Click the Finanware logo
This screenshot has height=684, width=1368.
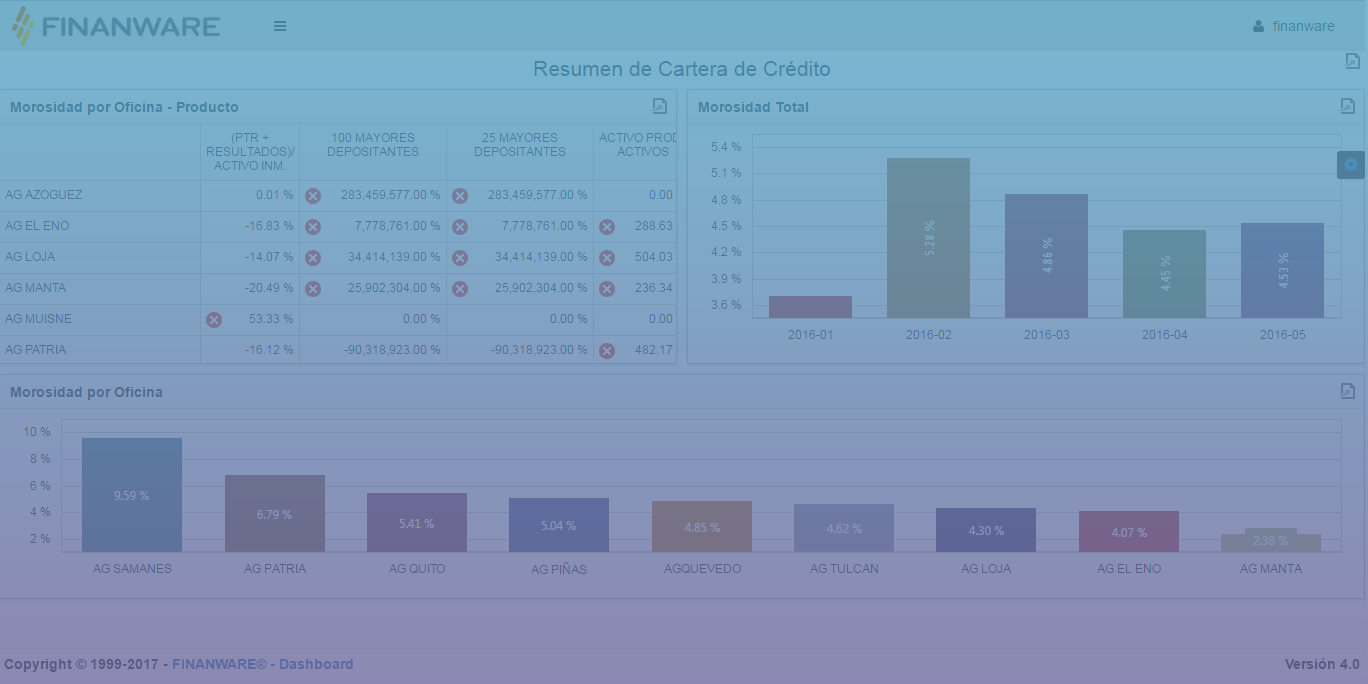[116, 26]
